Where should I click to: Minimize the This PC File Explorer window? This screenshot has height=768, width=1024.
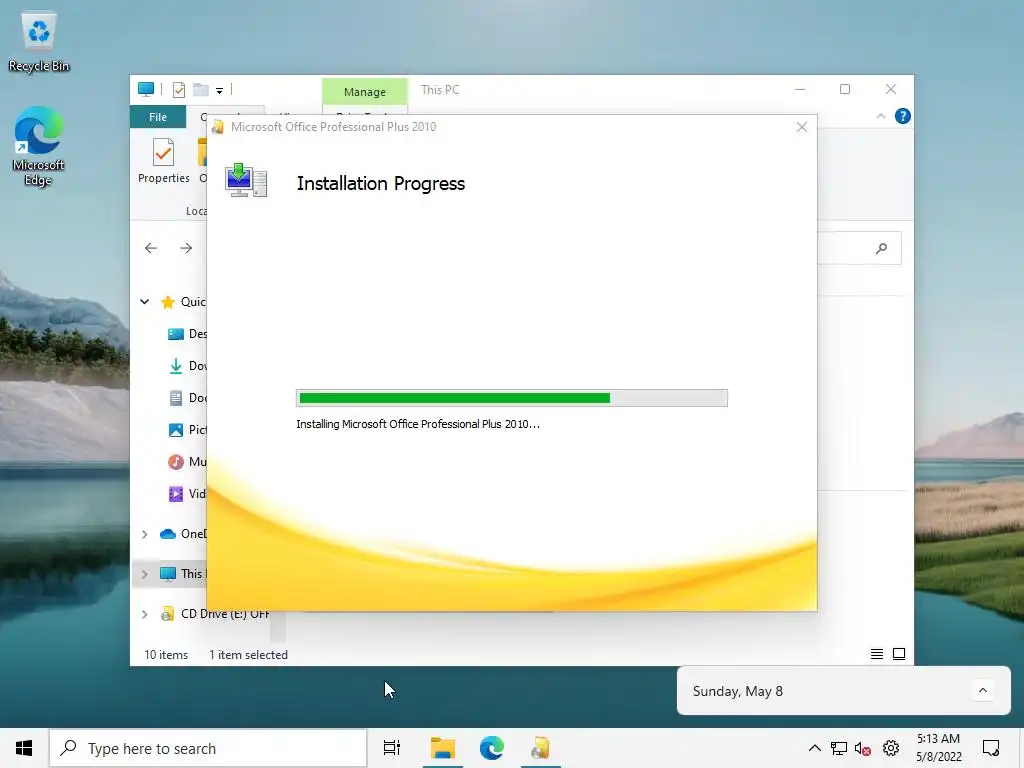pos(800,89)
